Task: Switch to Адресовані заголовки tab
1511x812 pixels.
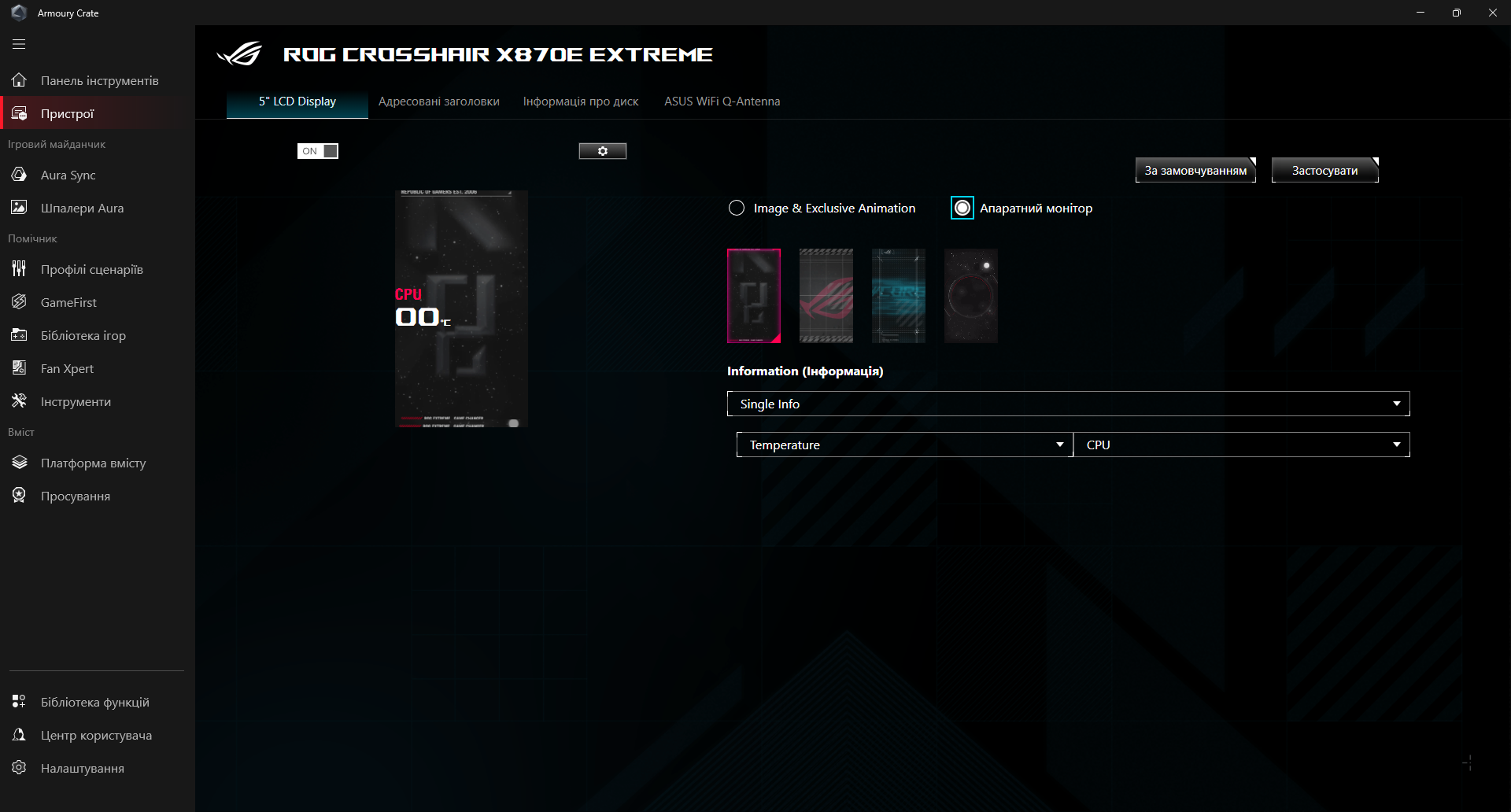Action: [439, 101]
